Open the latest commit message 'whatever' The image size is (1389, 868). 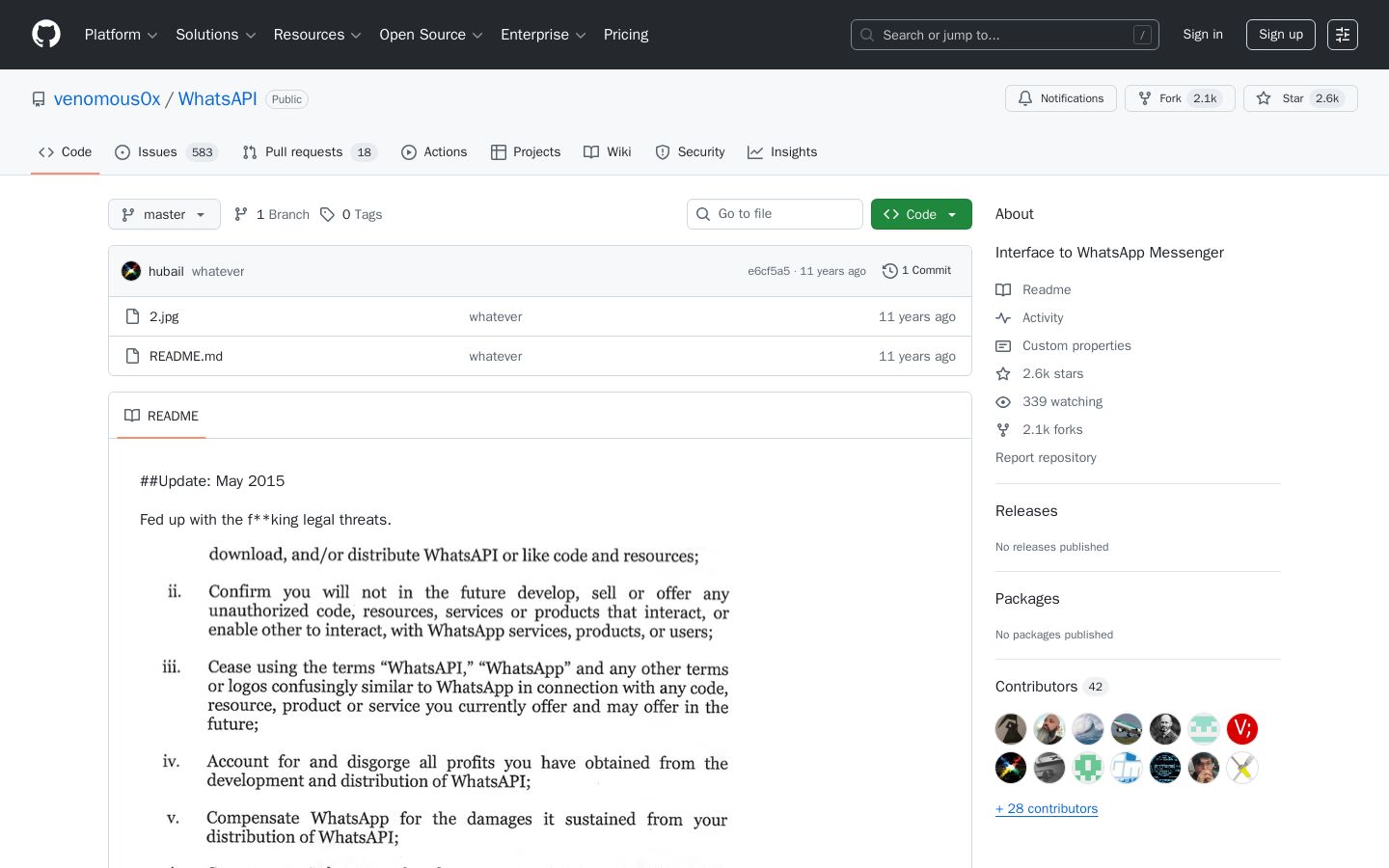pyautogui.click(x=218, y=271)
